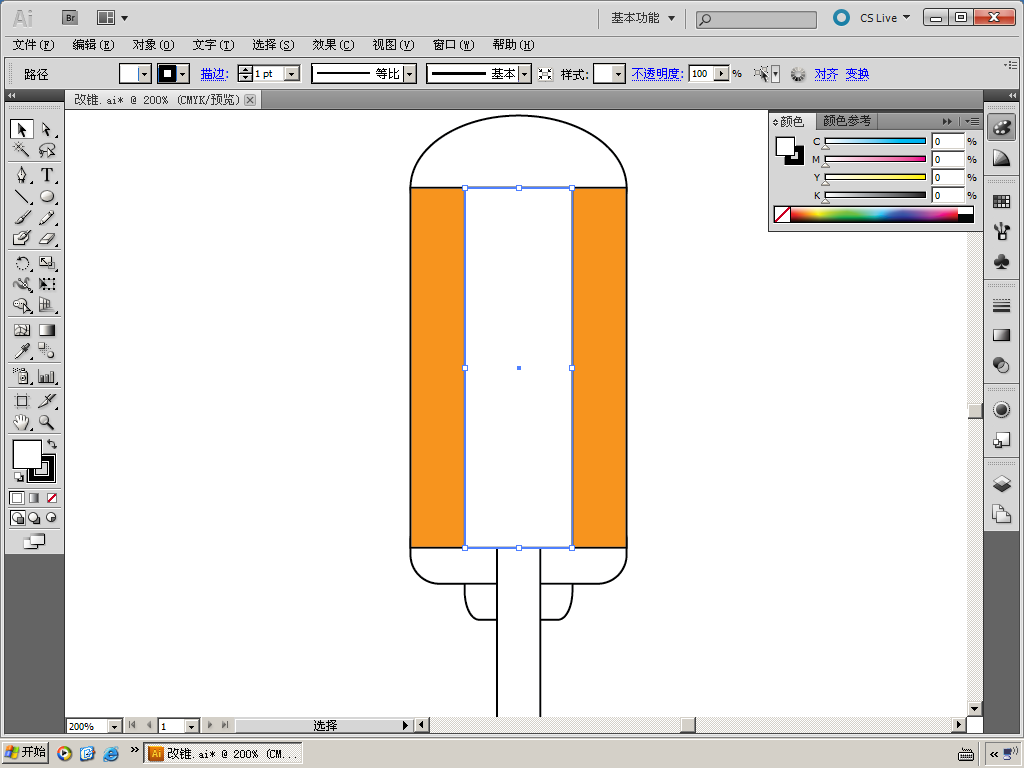Viewport: 1024px width, 768px height.
Task: Click the 描边 stroke link
Action: 214,74
